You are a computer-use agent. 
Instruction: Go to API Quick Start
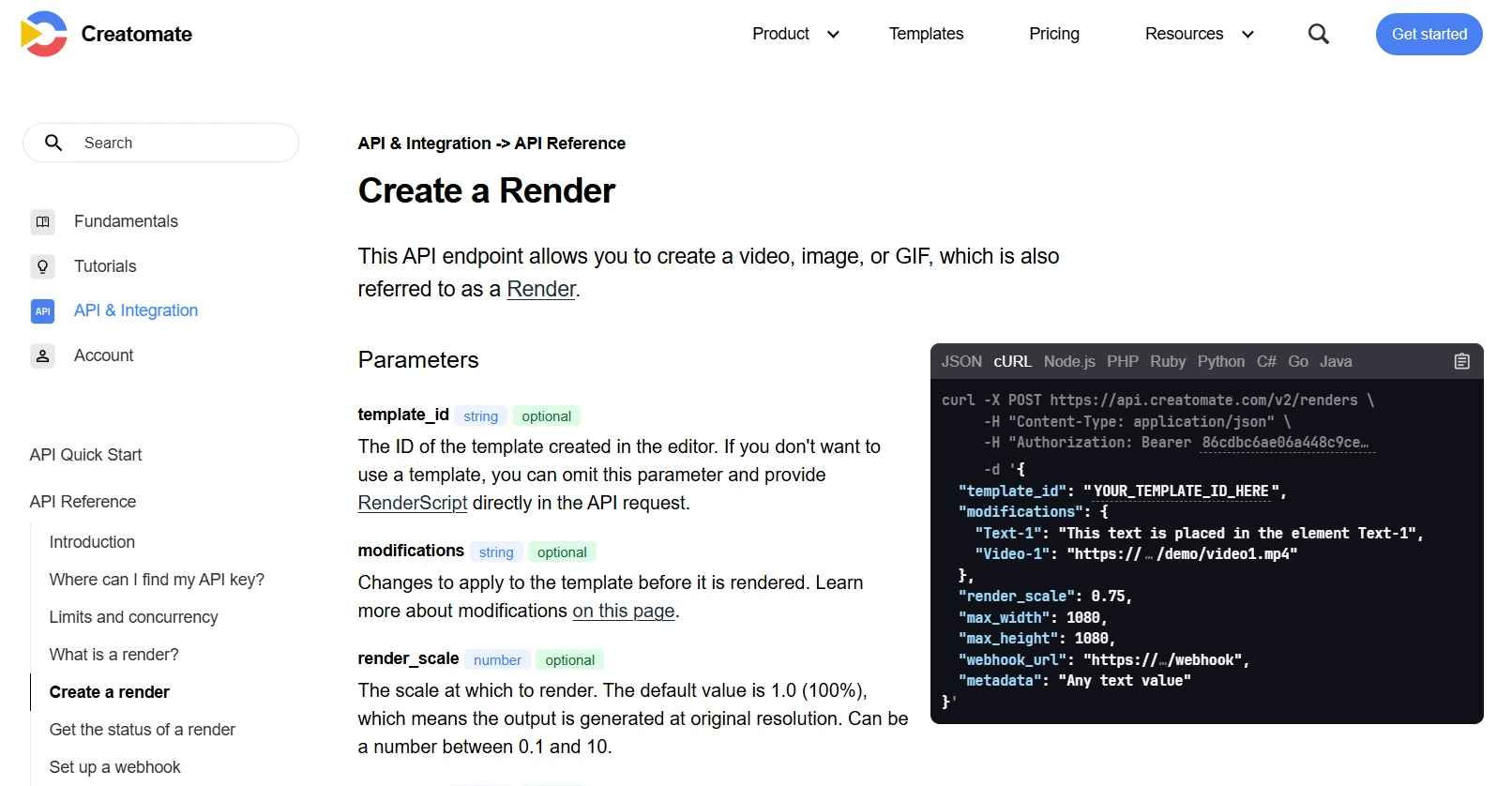pos(85,455)
